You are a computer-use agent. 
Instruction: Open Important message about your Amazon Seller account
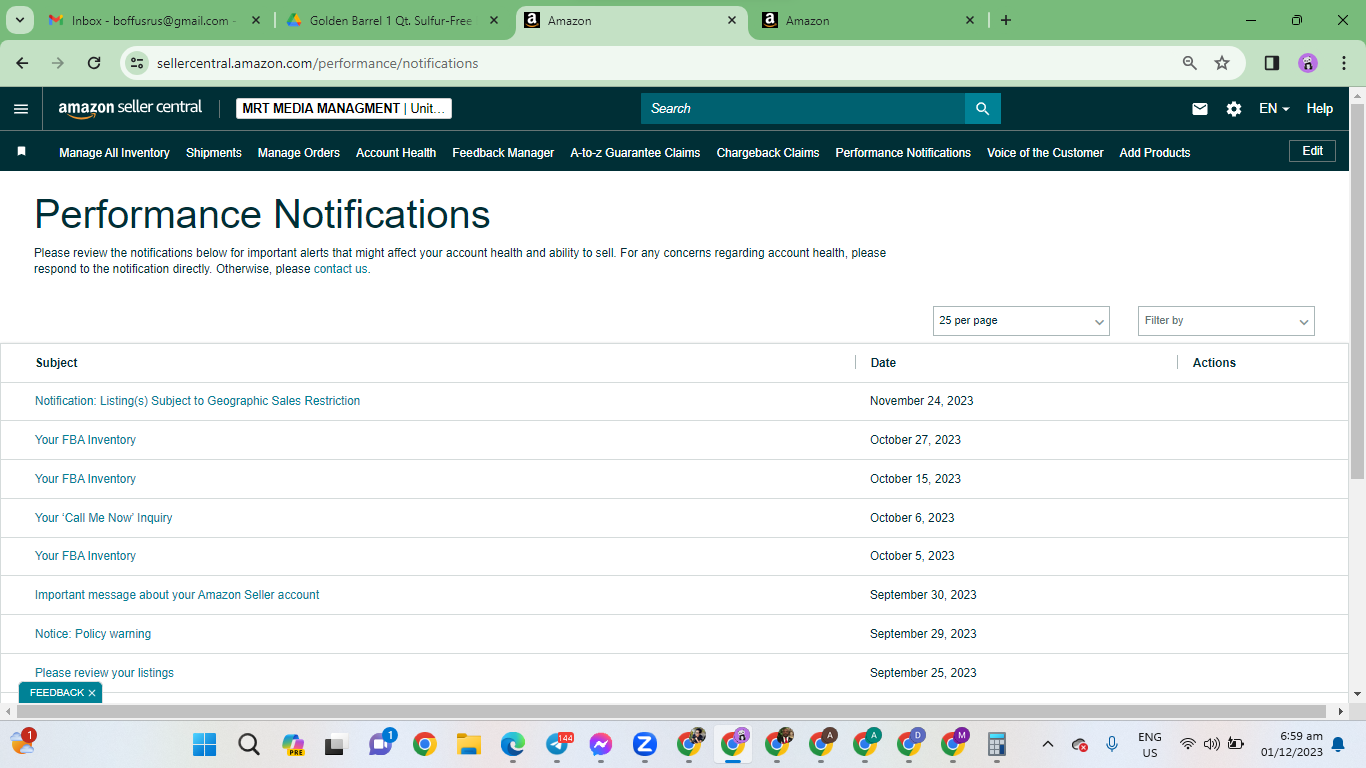(177, 595)
